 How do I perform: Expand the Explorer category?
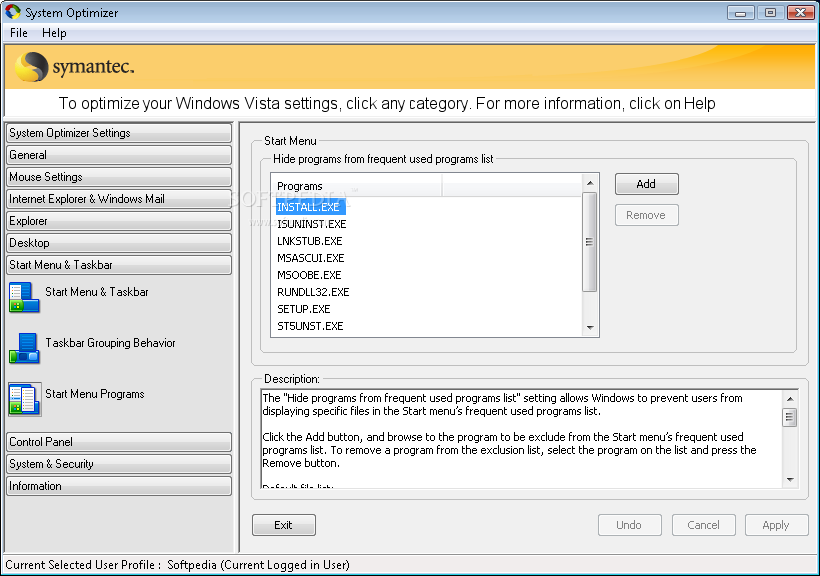coord(119,221)
